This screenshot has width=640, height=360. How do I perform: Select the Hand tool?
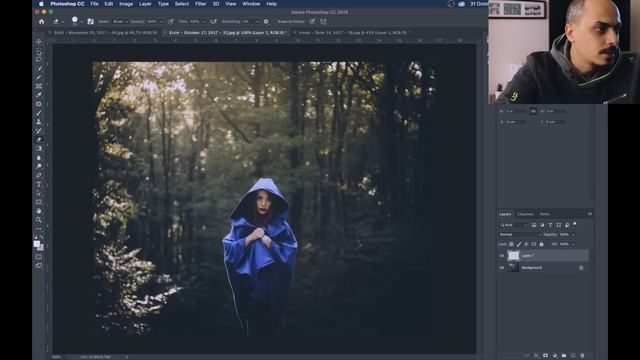(x=39, y=211)
